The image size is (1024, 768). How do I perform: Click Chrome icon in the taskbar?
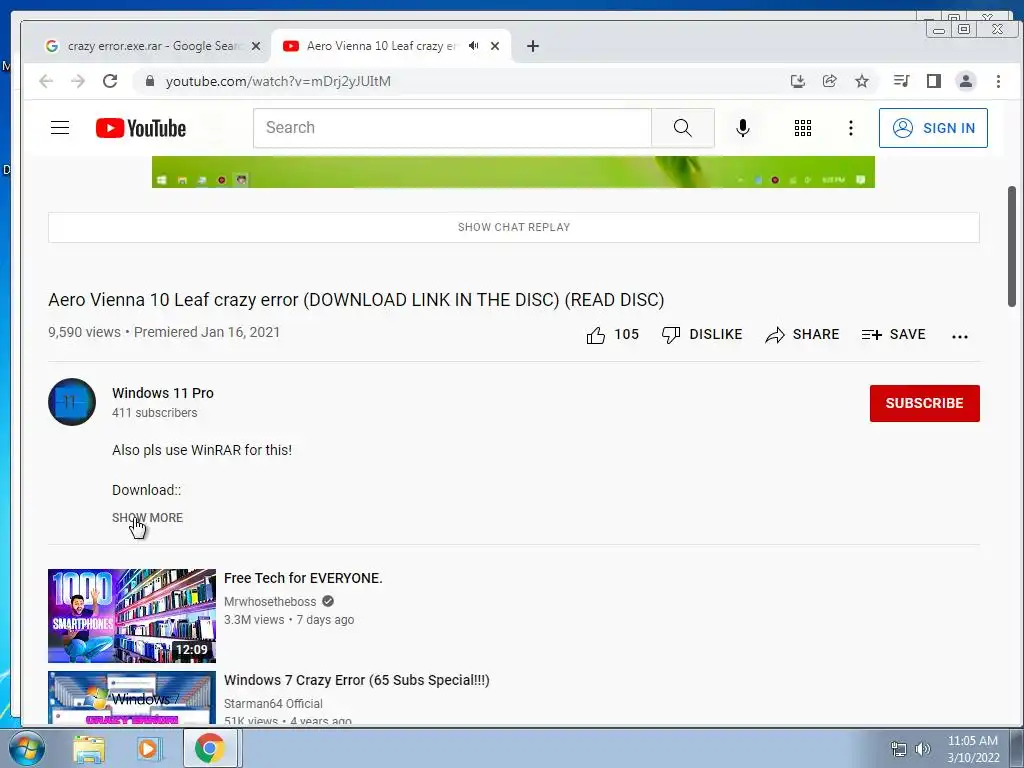[x=210, y=748]
